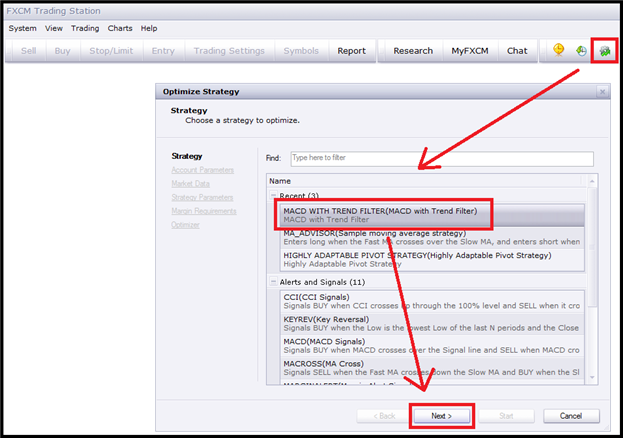Open the Account Parameters step link
Viewport: 623px width, 438px height.
[203, 170]
